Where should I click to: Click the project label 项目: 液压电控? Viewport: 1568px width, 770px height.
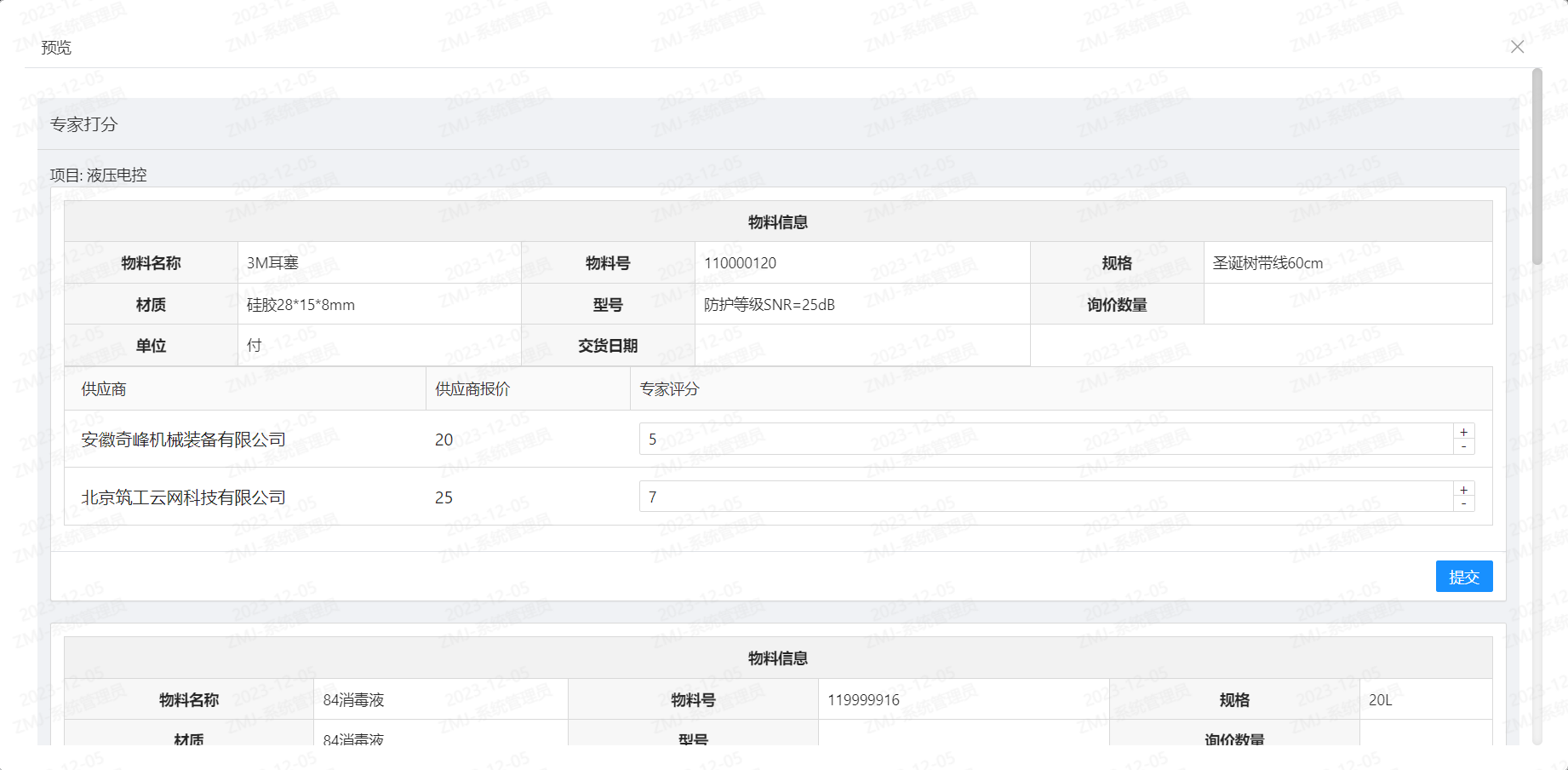point(98,175)
